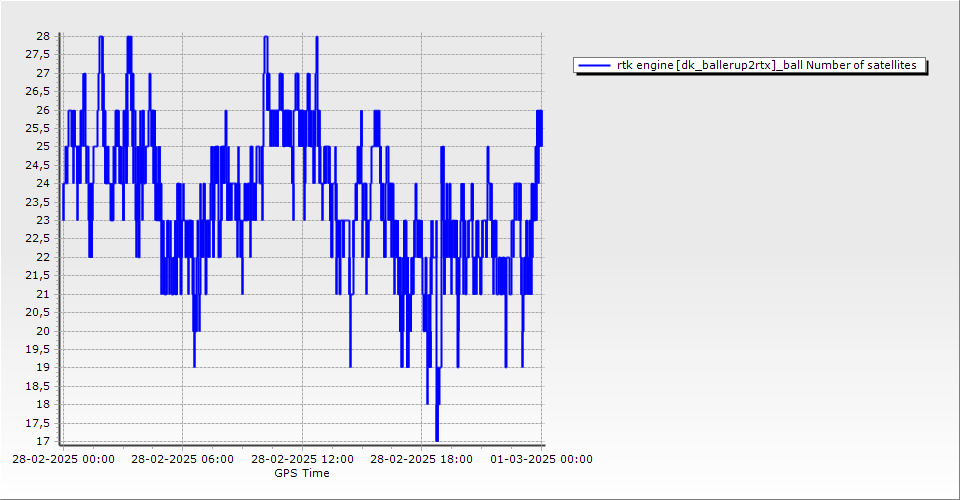Viewport: 960px width, 500px height.
Task: Click the 'GPS Time' axis title
Action: (302, 473)
